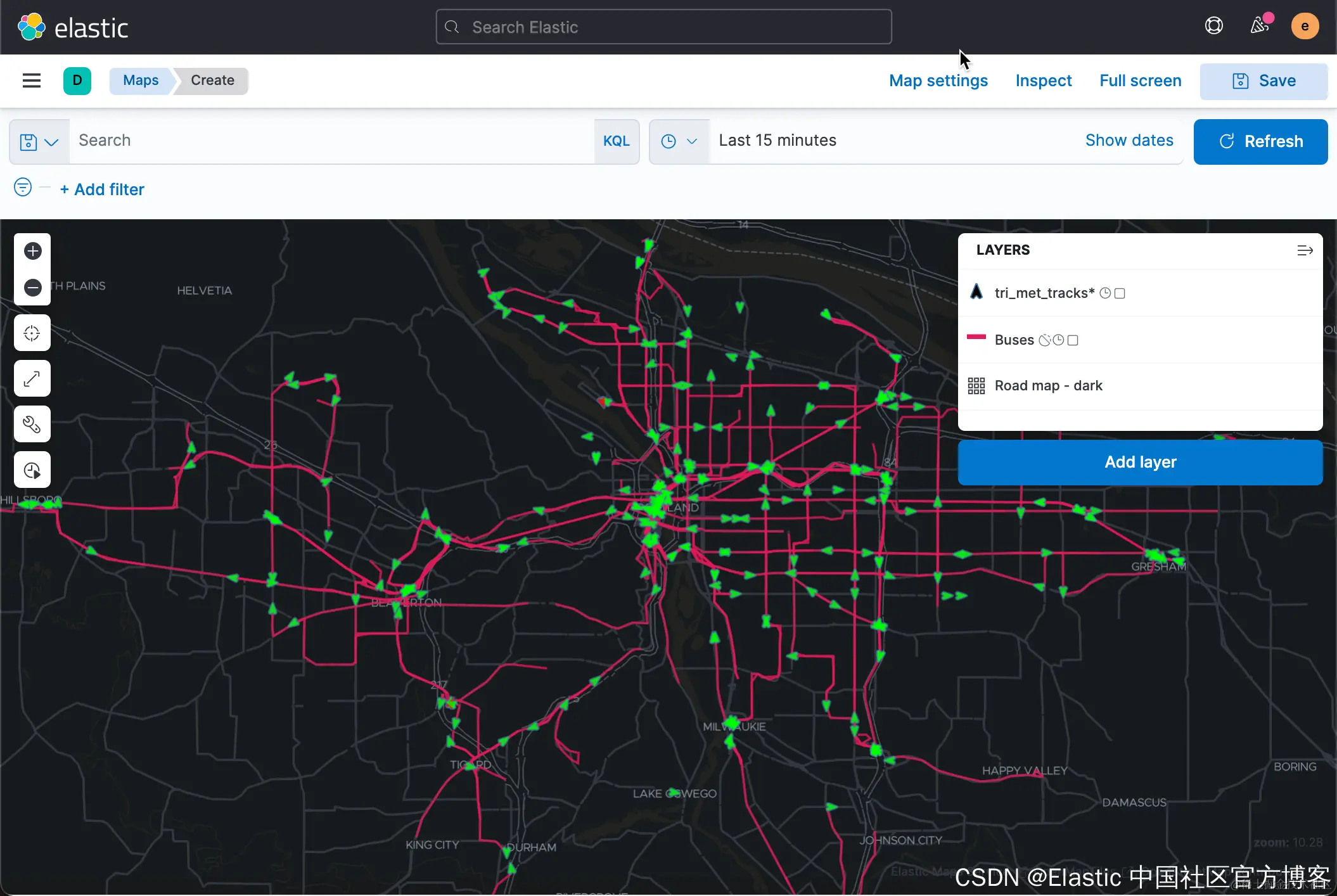Click the Show dates link

coord(1129,141)
